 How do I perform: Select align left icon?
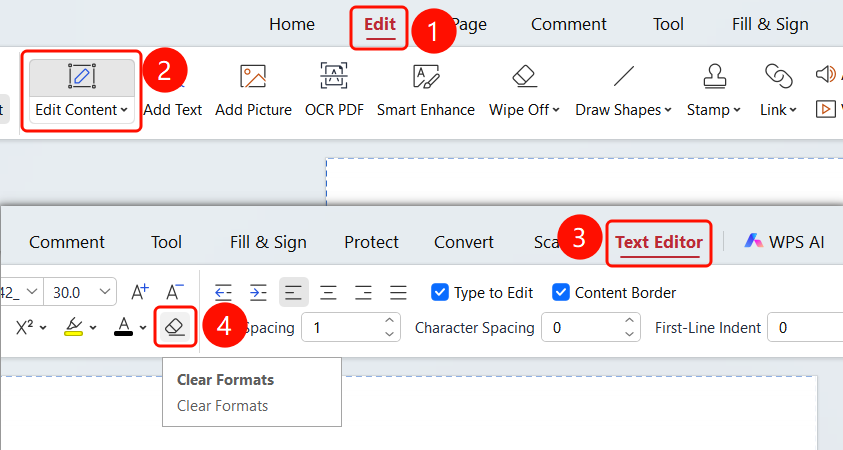[294, 292]
